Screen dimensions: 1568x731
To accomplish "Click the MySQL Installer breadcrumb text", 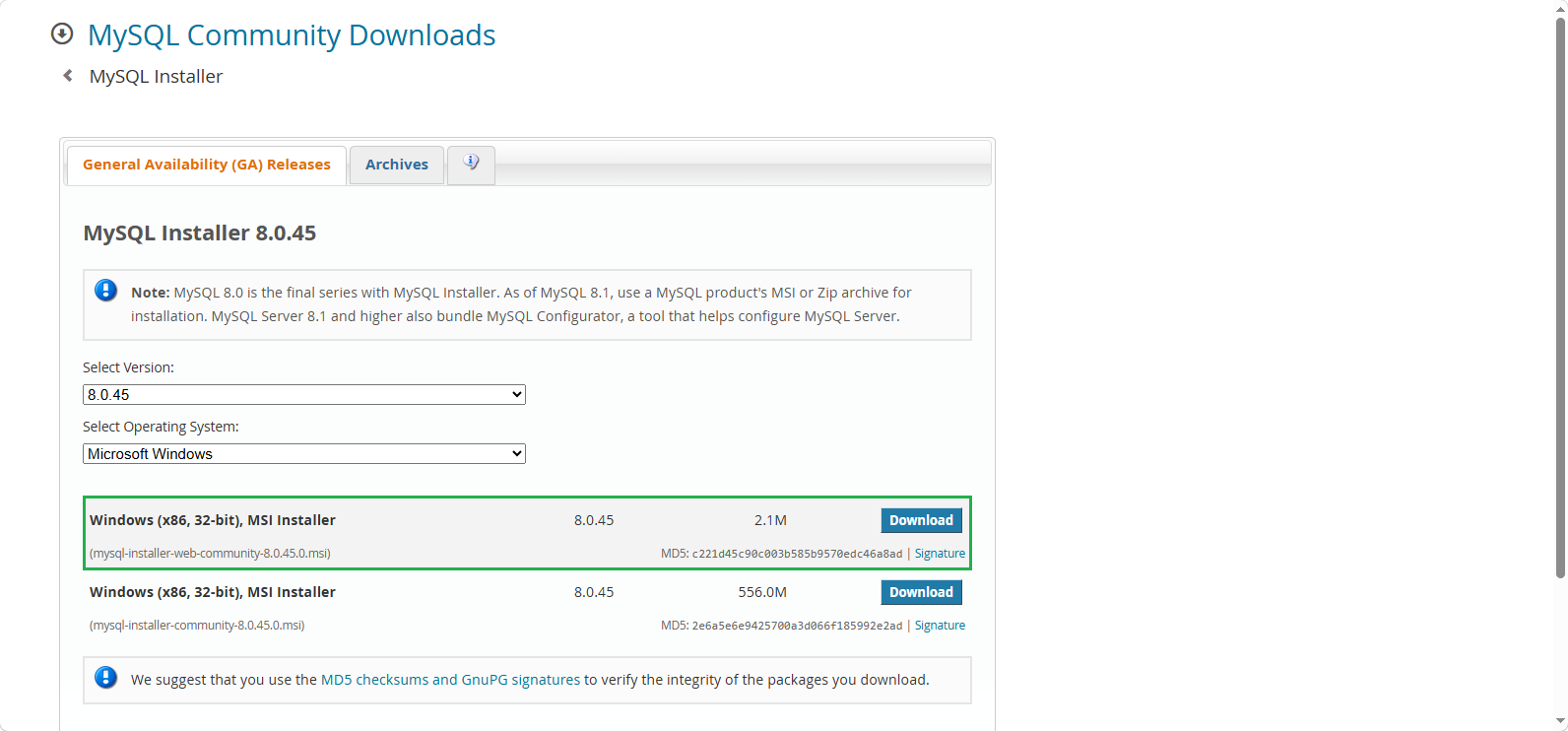I will pos(156,77).
